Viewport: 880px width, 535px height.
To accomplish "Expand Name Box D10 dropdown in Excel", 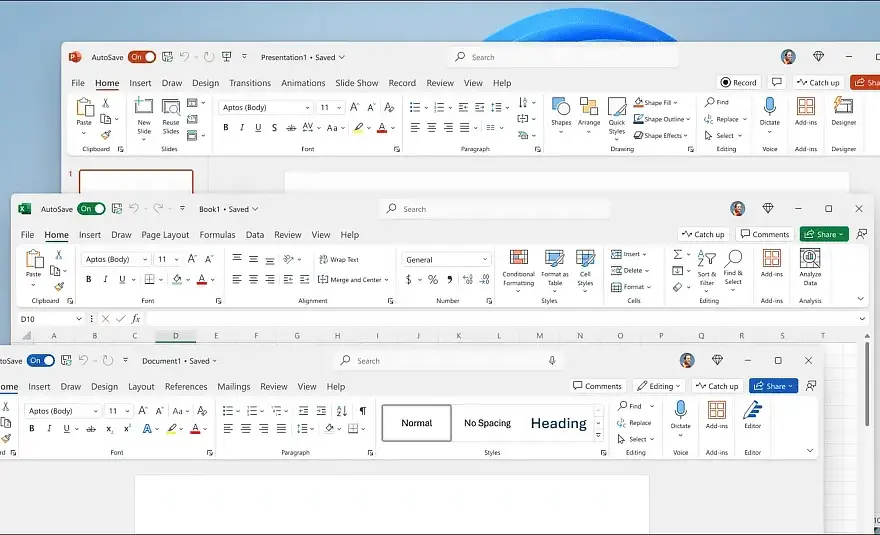I will [x=79, y=319].
